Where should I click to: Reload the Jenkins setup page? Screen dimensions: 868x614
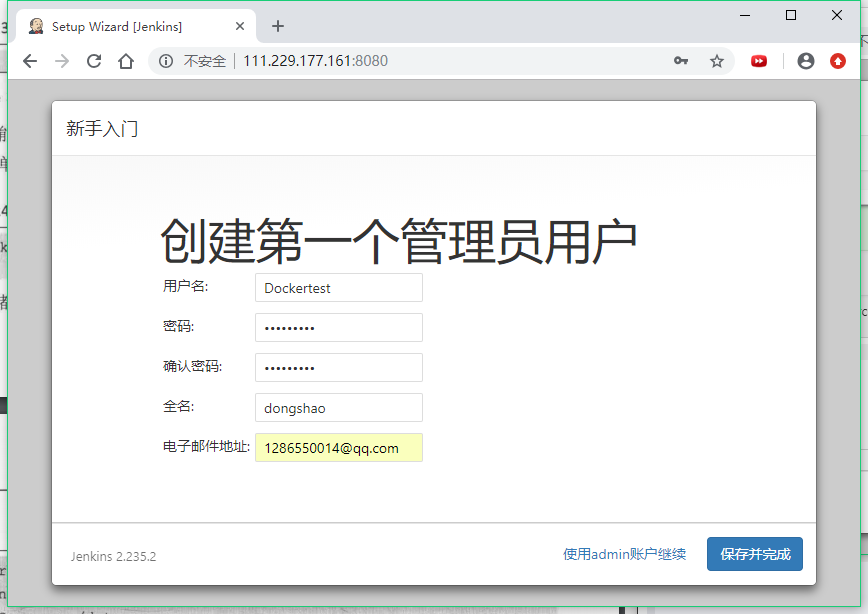(94, 61)
